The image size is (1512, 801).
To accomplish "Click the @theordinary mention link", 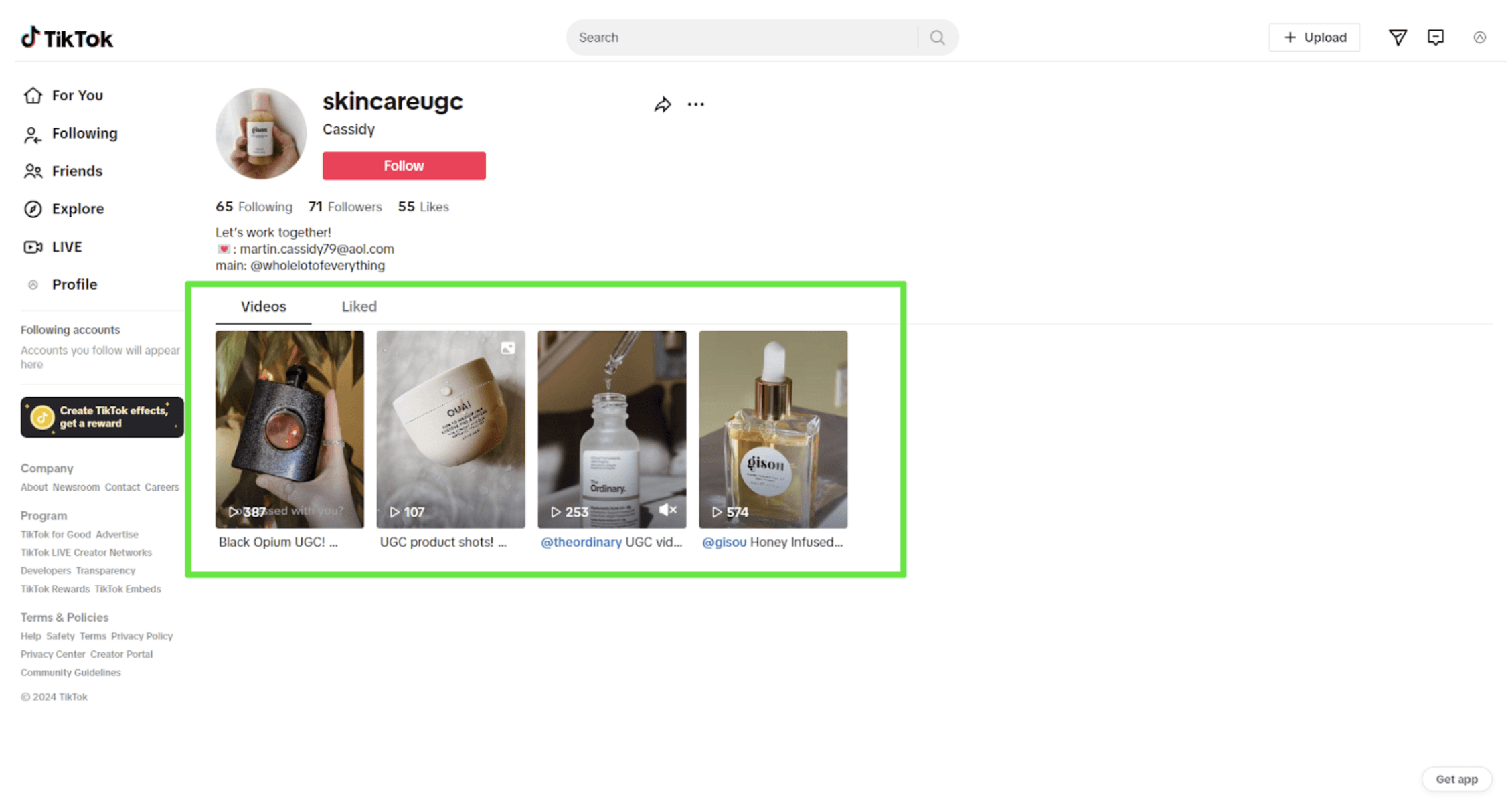I will pyautogui.click(x=582, y=543).
